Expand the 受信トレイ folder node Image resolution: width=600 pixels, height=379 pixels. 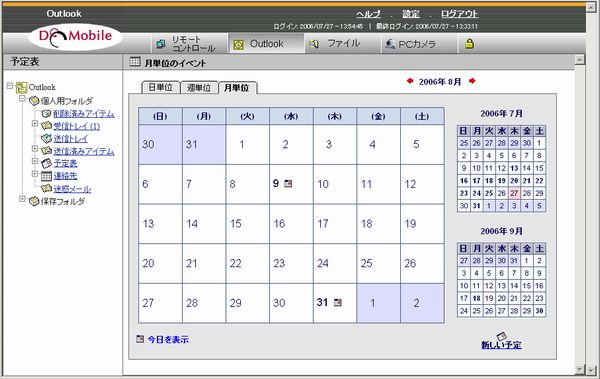(x=35, y=124)
